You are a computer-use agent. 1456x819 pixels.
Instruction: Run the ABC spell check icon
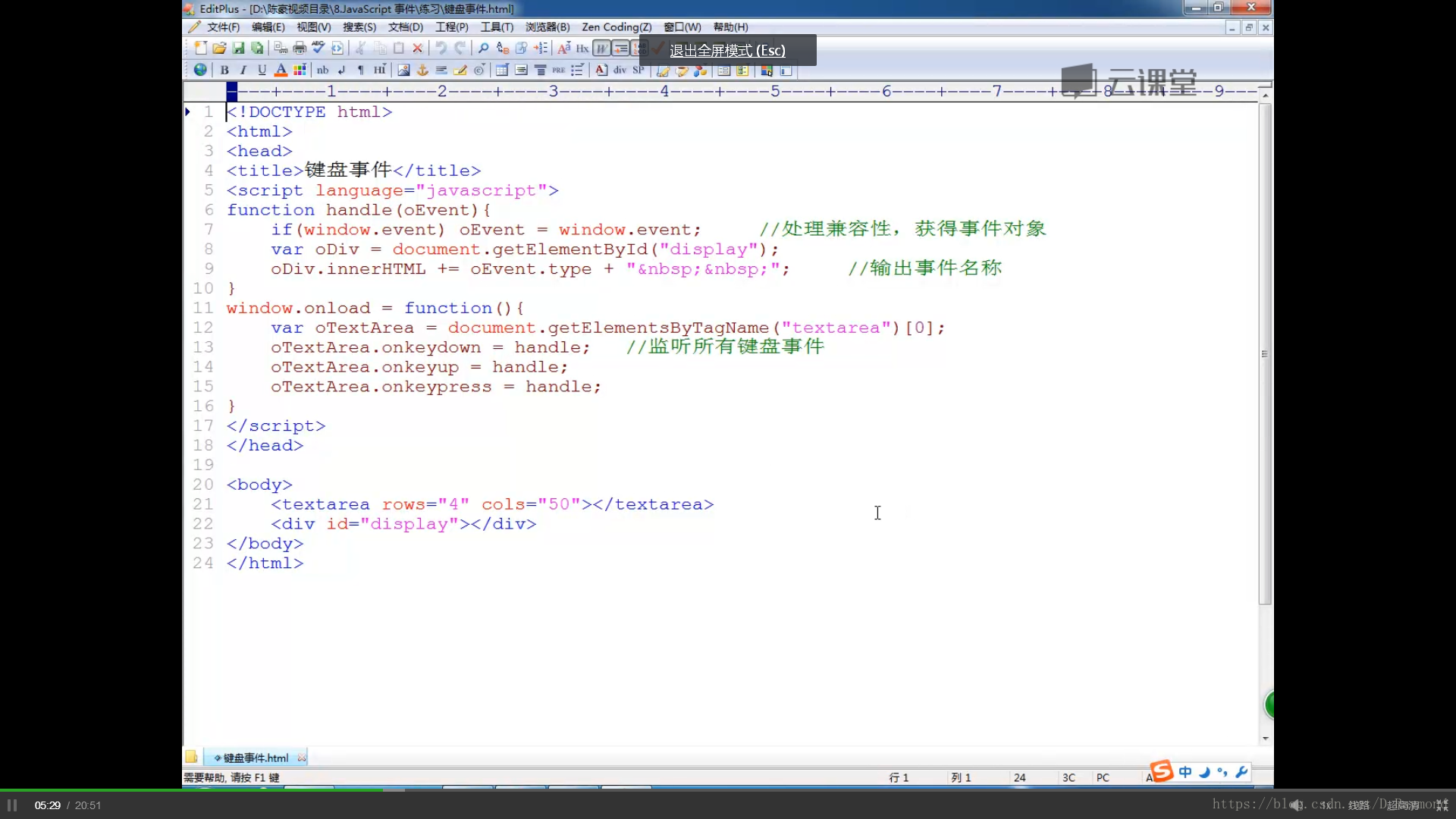coord(318,48)
